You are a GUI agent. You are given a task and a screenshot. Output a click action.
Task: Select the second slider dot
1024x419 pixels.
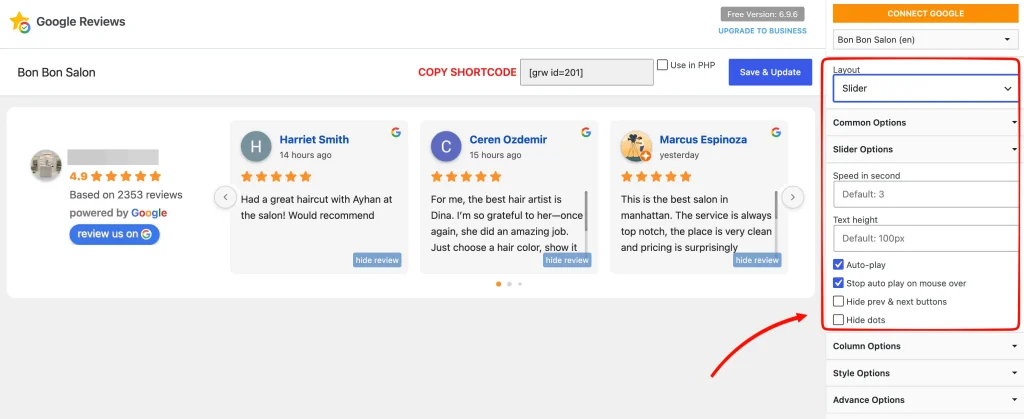pos(509,284)
